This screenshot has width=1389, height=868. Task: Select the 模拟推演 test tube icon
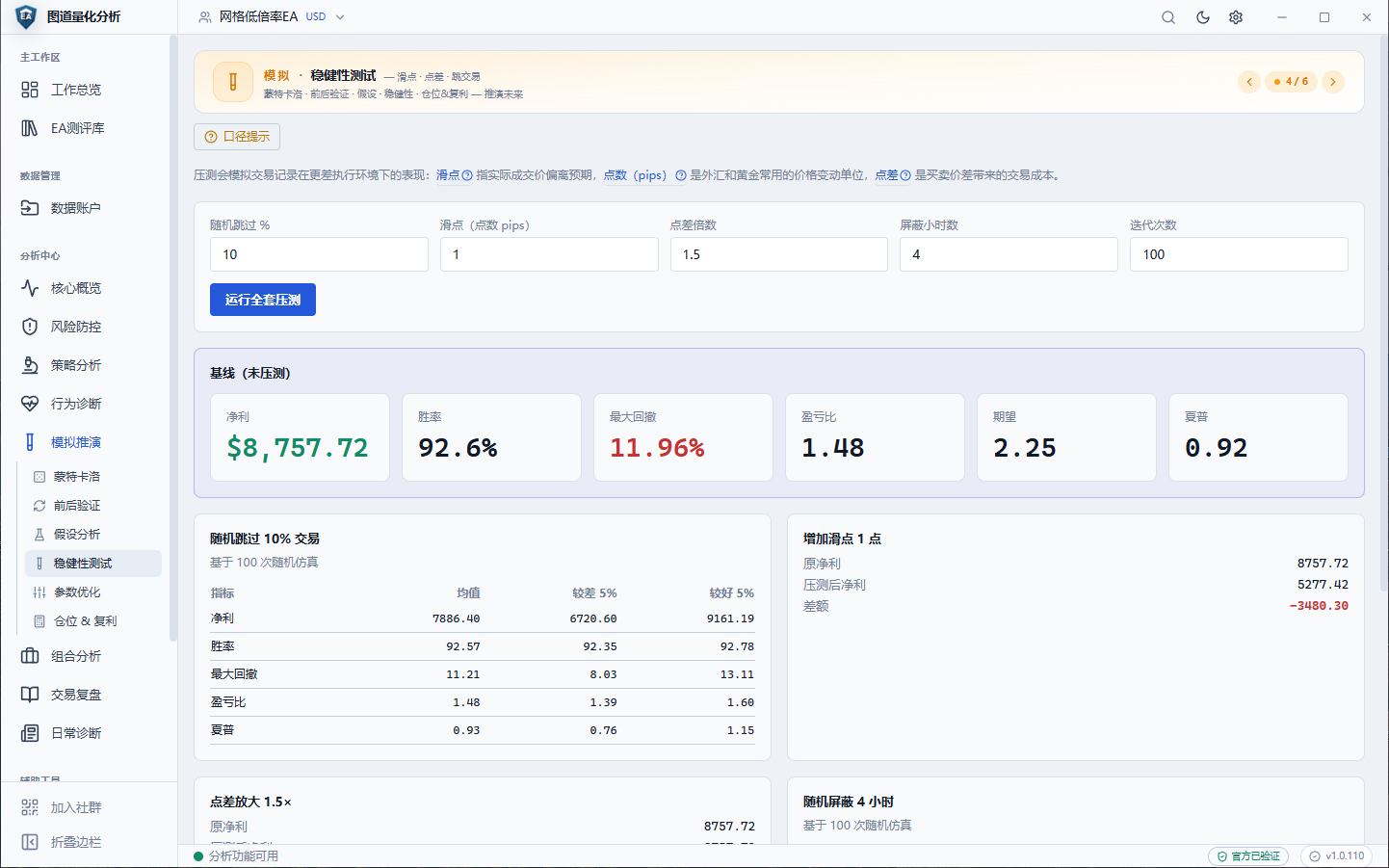coord(30,442)
